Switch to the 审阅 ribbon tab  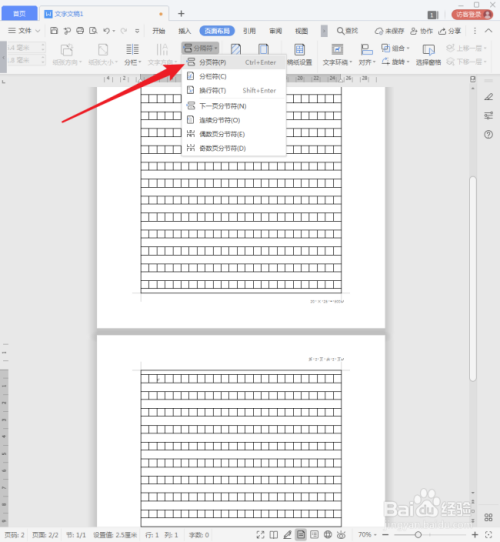coord(276,31)
